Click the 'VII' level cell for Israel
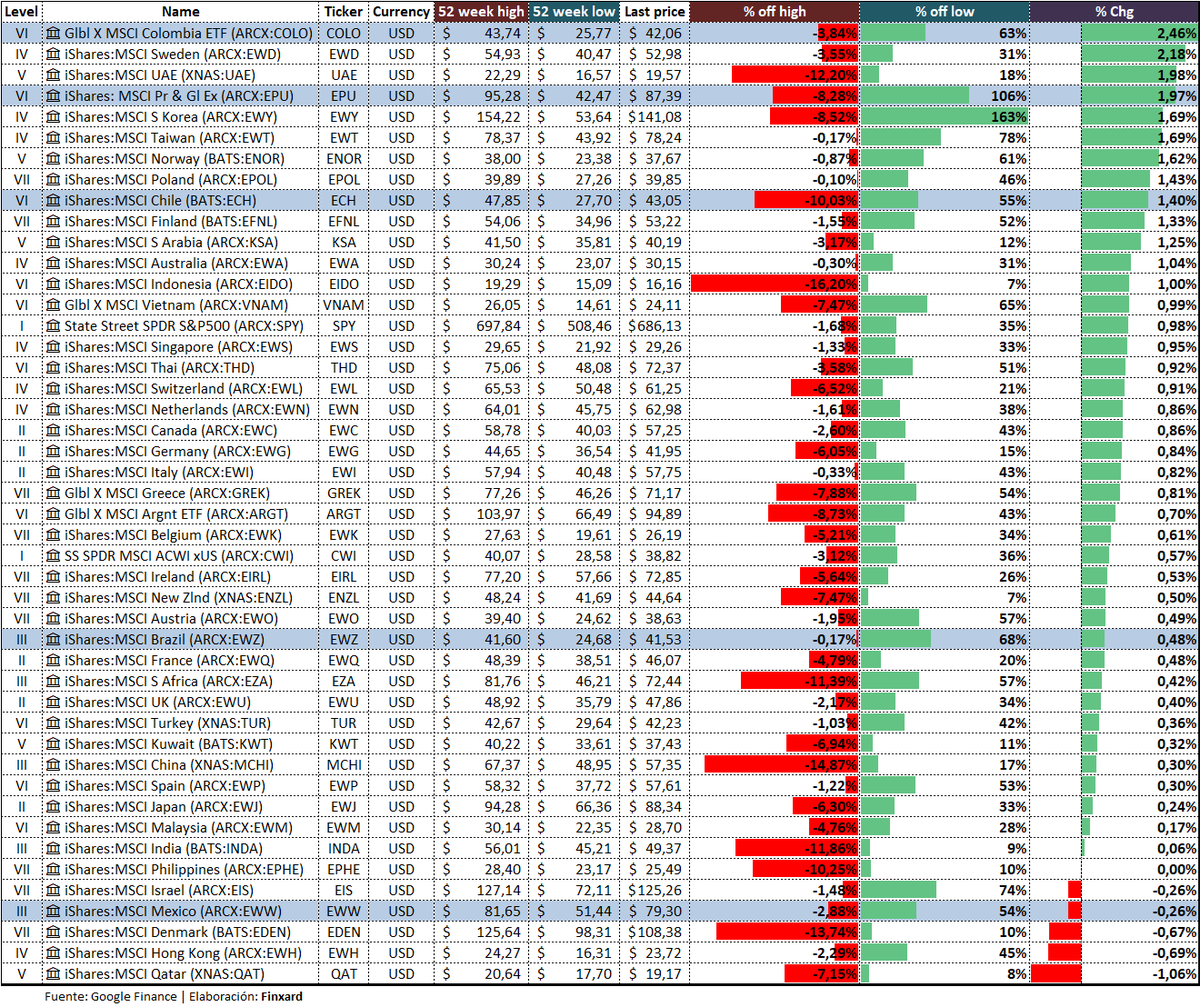1200x1007 pixels. click(x=21, y=891)
